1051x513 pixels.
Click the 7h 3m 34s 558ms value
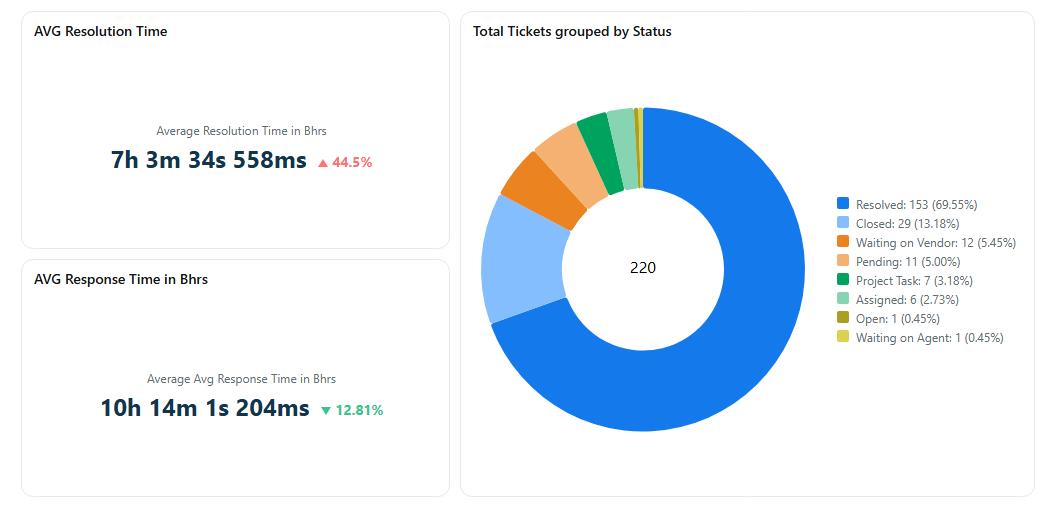208,160
